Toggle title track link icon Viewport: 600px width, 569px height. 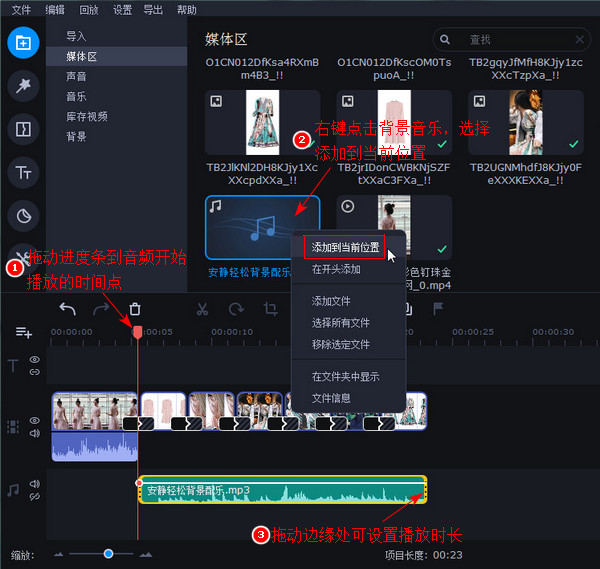click(x=34, y=372)
